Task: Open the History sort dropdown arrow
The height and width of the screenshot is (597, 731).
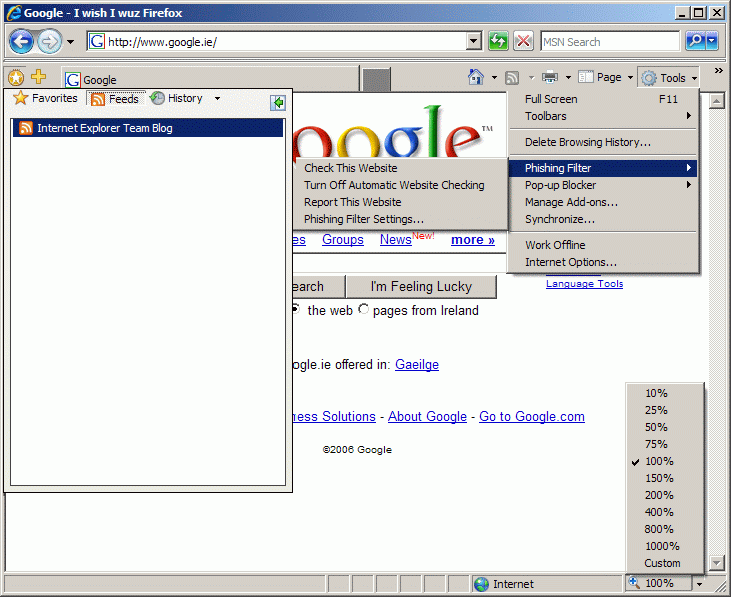Action: (217, 99)
